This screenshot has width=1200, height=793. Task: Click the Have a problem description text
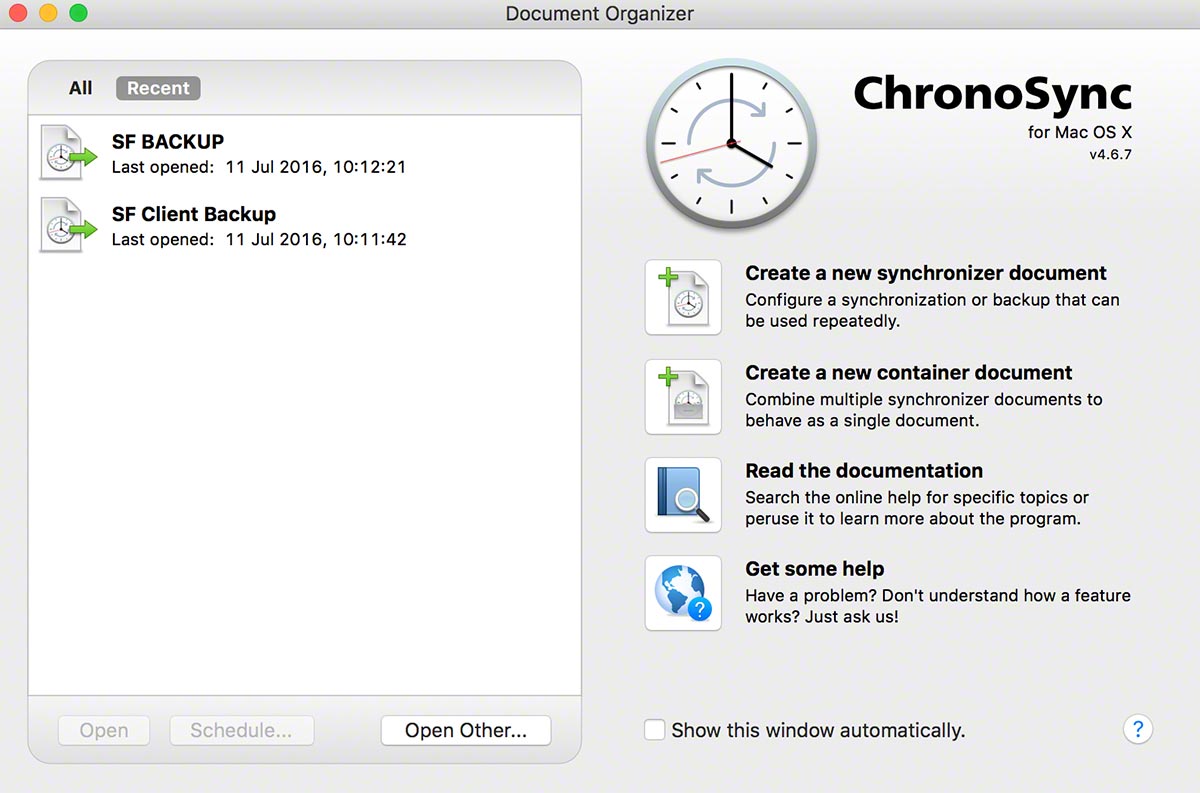point(938,606)
